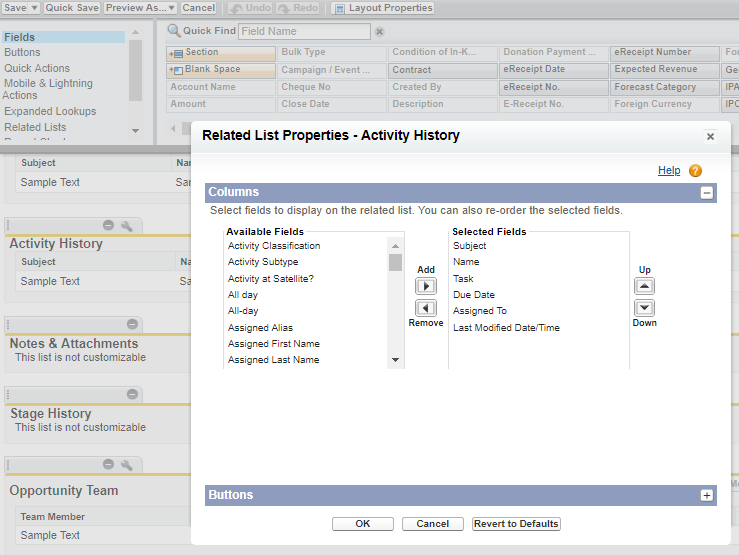Click the Add arrow button
This screenshot has width=739, height=555.
(426, 286)
